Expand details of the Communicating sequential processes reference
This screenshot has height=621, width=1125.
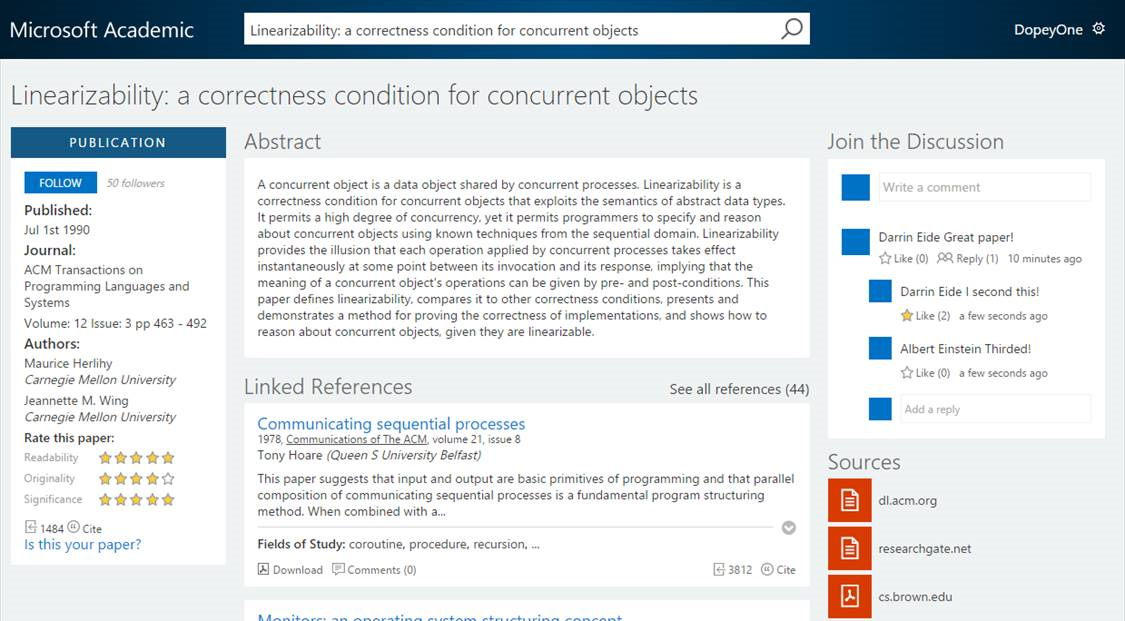click(789, 527)
